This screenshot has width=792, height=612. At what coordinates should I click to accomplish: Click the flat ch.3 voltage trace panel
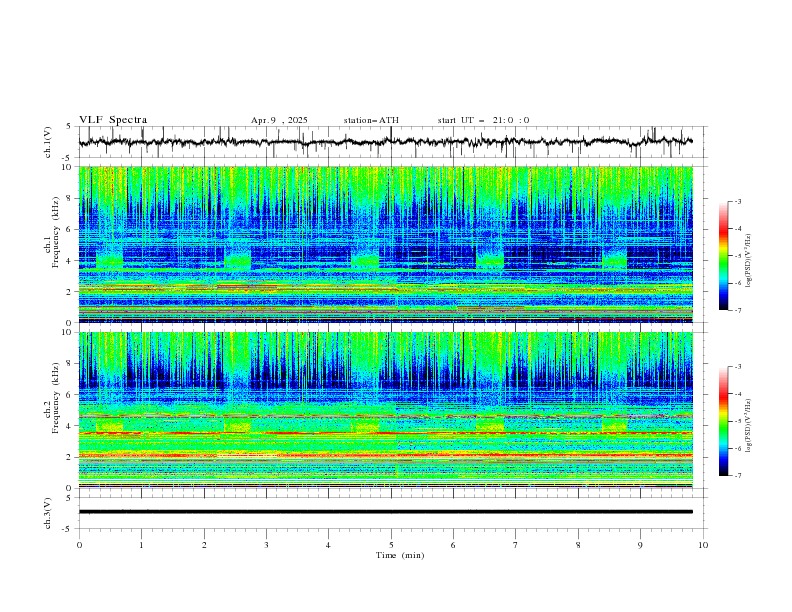point(393,513)
